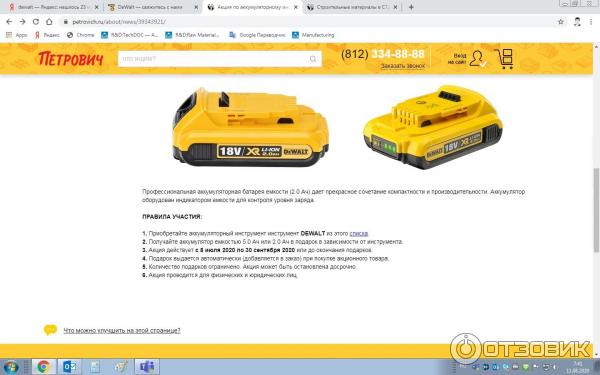Image resolution: width=600 pixels, height=375 pixels.
Task: Reload the page with refresh icon
Action: (36, 22)
